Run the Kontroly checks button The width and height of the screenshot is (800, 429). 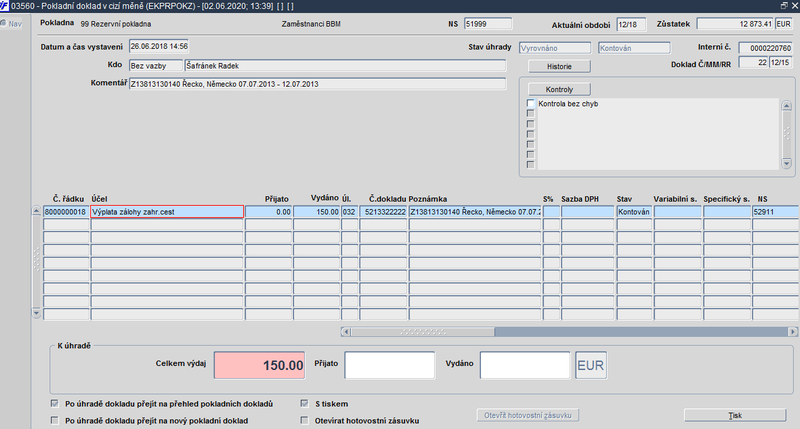coord(559,89)
